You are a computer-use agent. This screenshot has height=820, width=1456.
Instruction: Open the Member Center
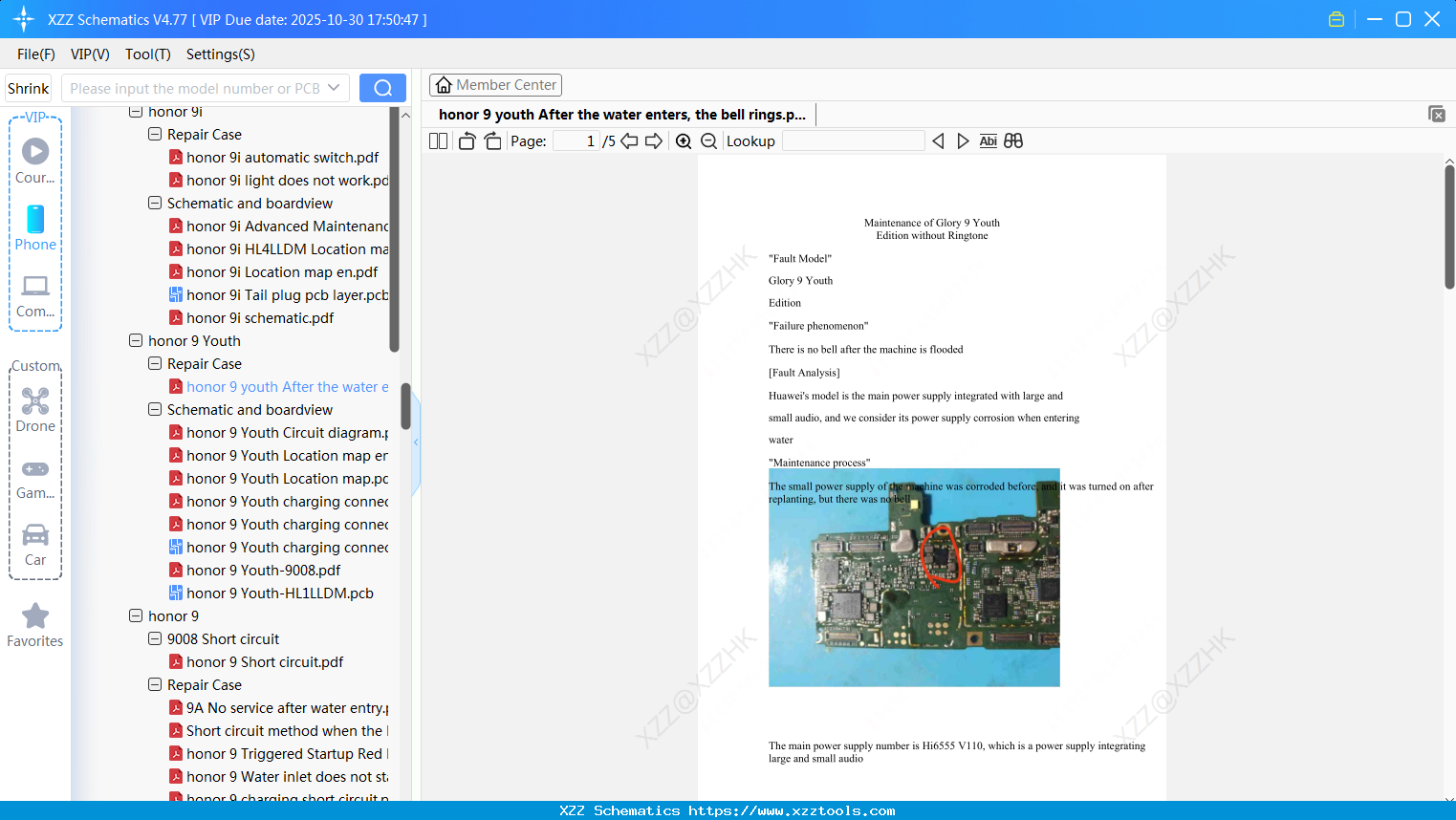pos(495,85)
